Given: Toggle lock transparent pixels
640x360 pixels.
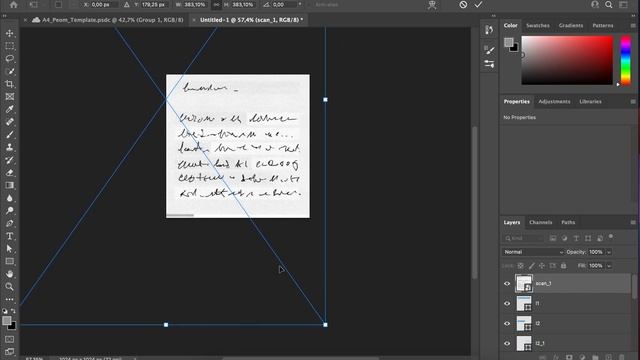Looking at the screenshot, I should pos(520,266).
